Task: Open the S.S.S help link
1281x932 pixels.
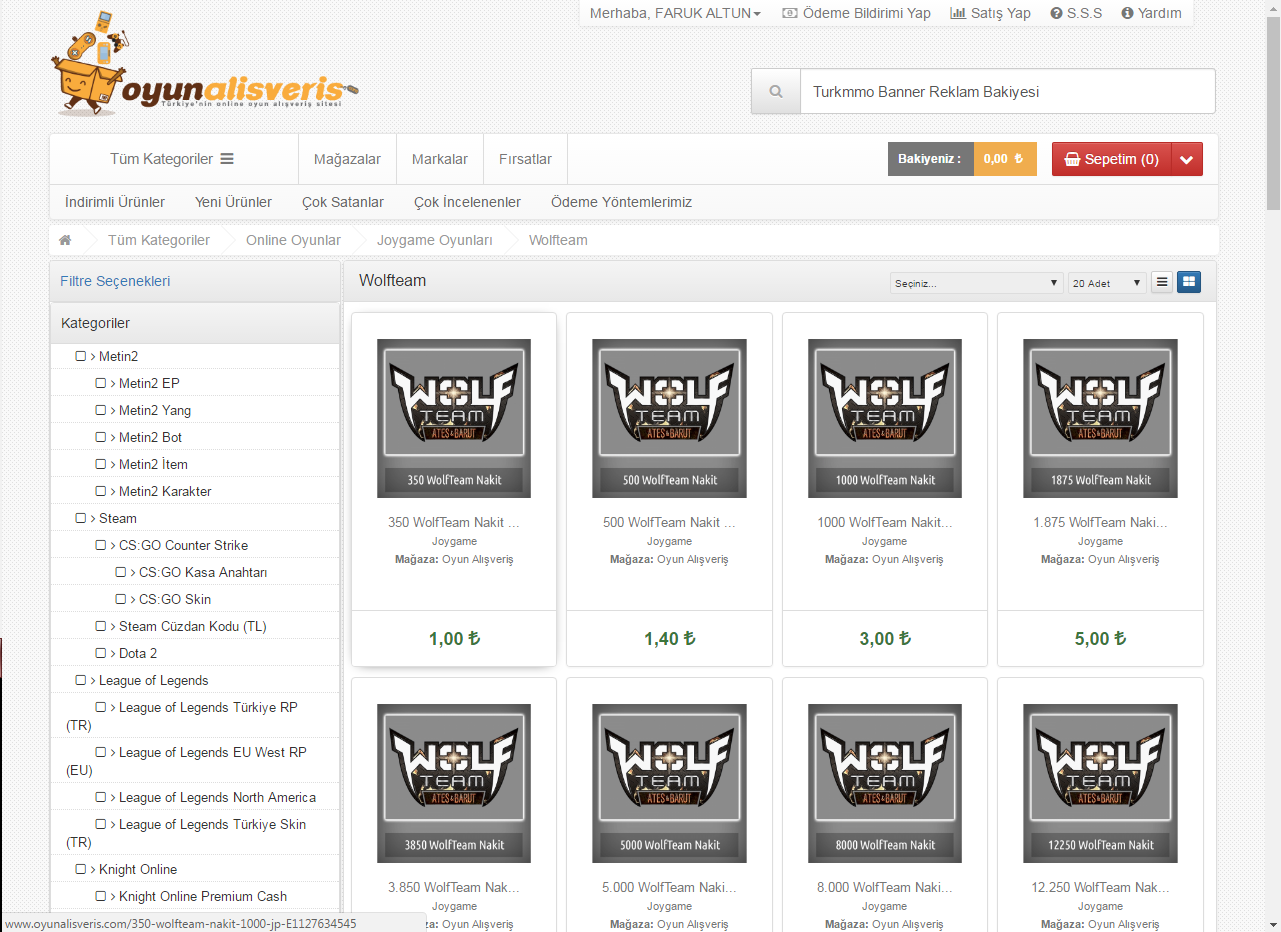Action: click(x=1076, y=13)
